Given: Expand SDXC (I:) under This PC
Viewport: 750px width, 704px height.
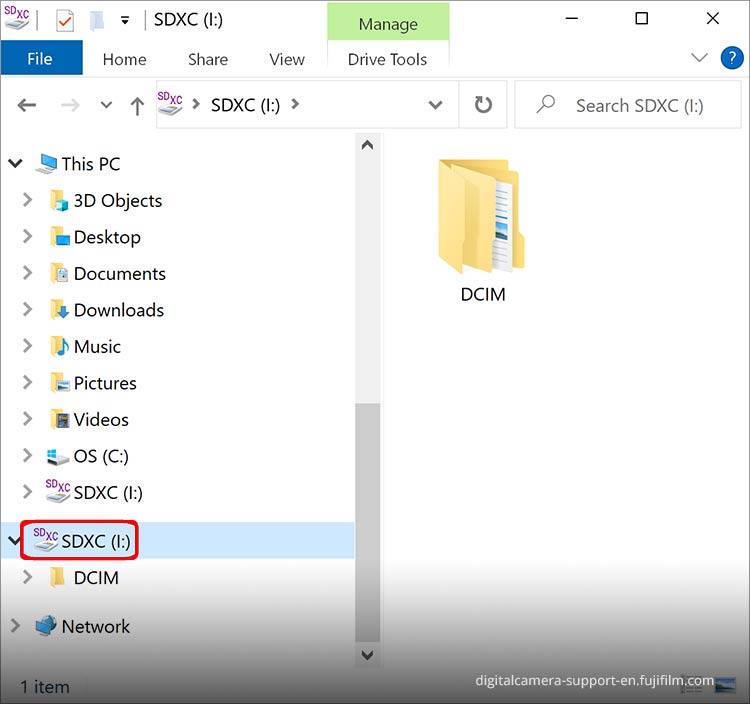Looking at the screenshot, I should point(28,492).
